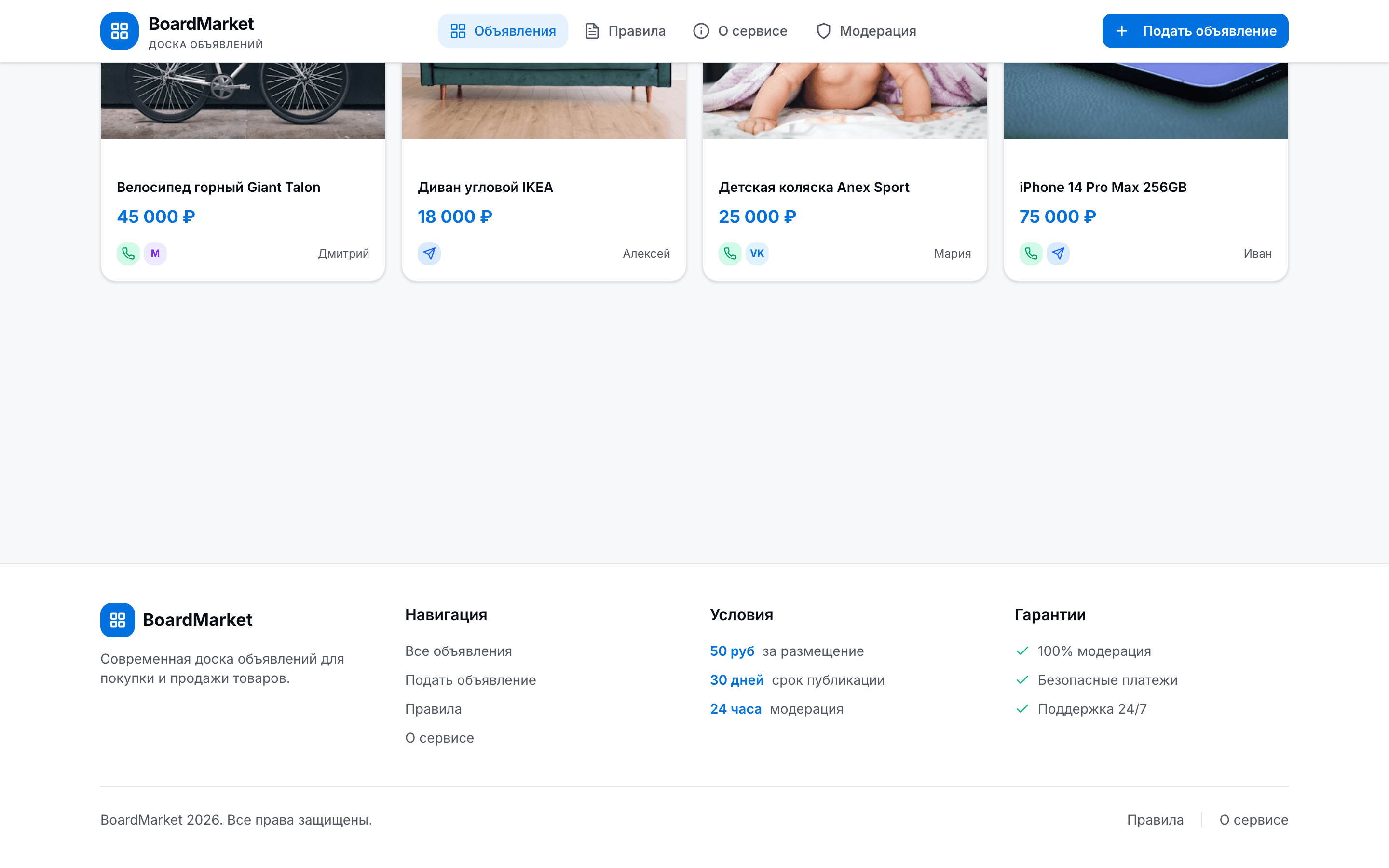Screen dimensions: 1389x868
Task: Open Диван угловой IKEA title
Action: (485, 187)
